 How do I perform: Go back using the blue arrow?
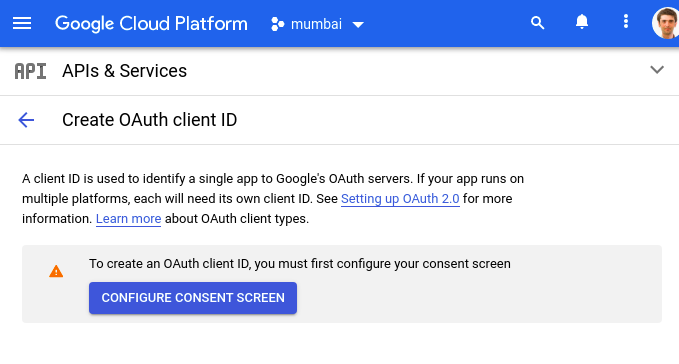pos(26,120)
